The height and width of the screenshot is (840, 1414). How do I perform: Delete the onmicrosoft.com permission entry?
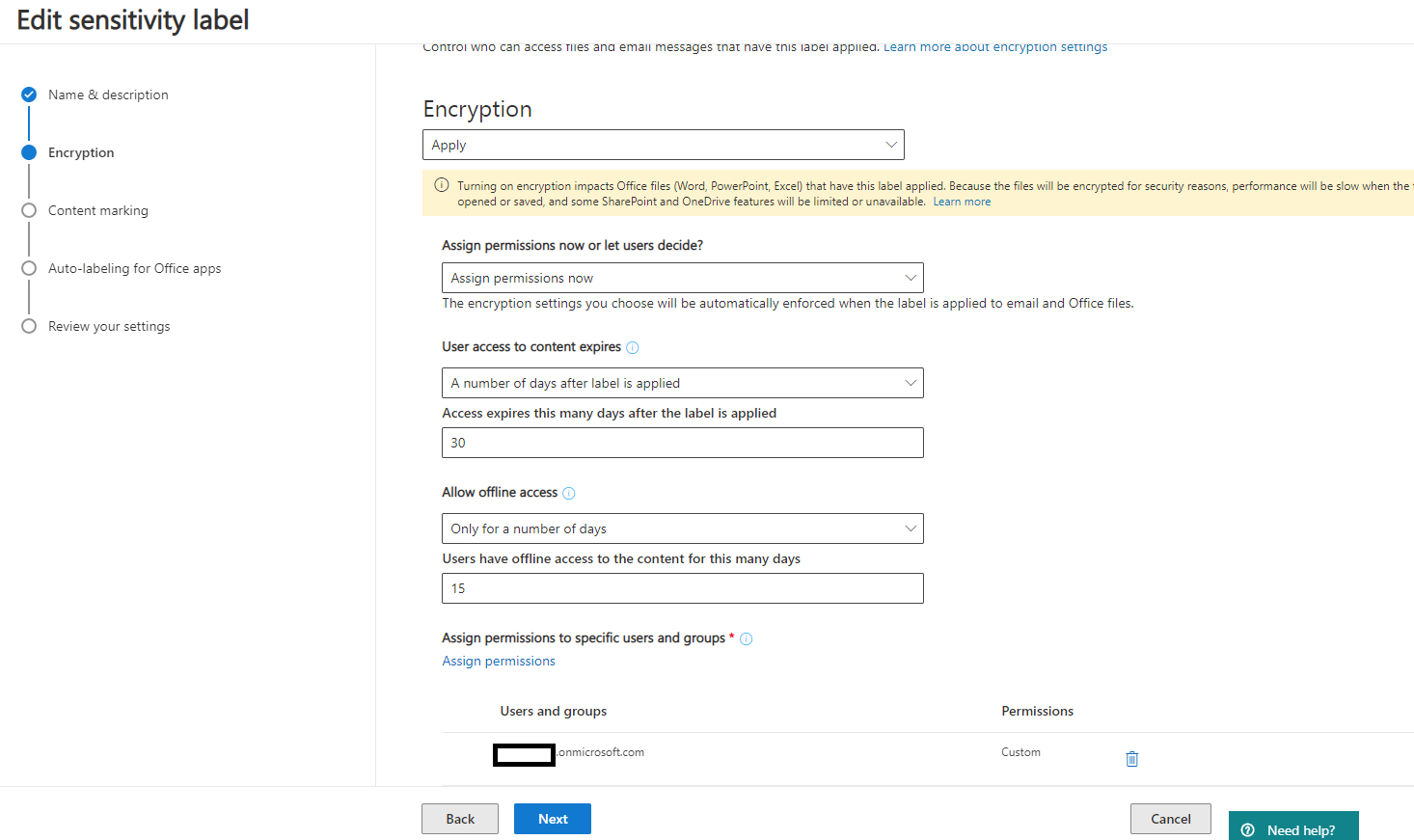tap(1132, 759)
